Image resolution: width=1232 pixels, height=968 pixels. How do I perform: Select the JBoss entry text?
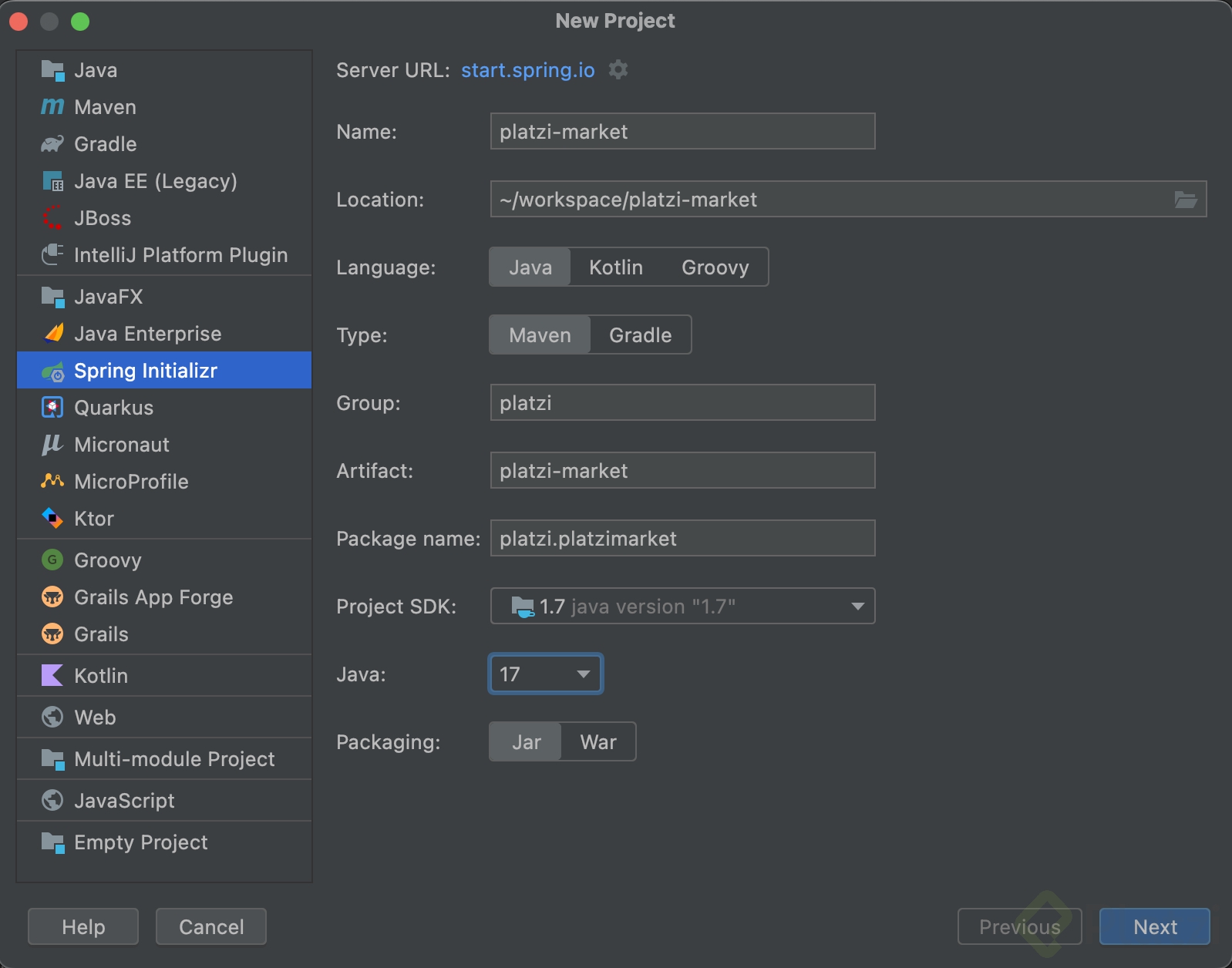coord(103,218)
